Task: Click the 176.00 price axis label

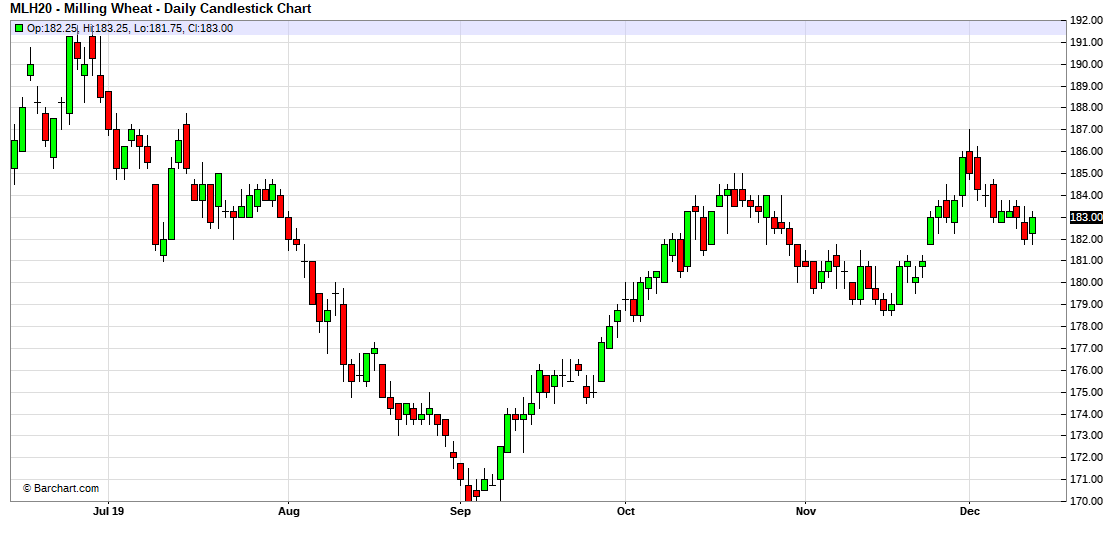Action: 1085,370
